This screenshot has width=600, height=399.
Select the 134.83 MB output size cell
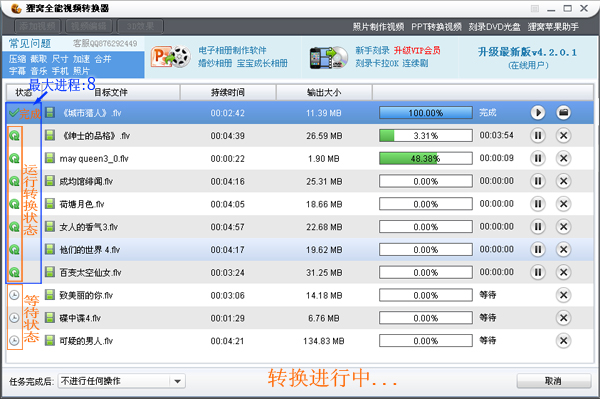coord(324,341)
